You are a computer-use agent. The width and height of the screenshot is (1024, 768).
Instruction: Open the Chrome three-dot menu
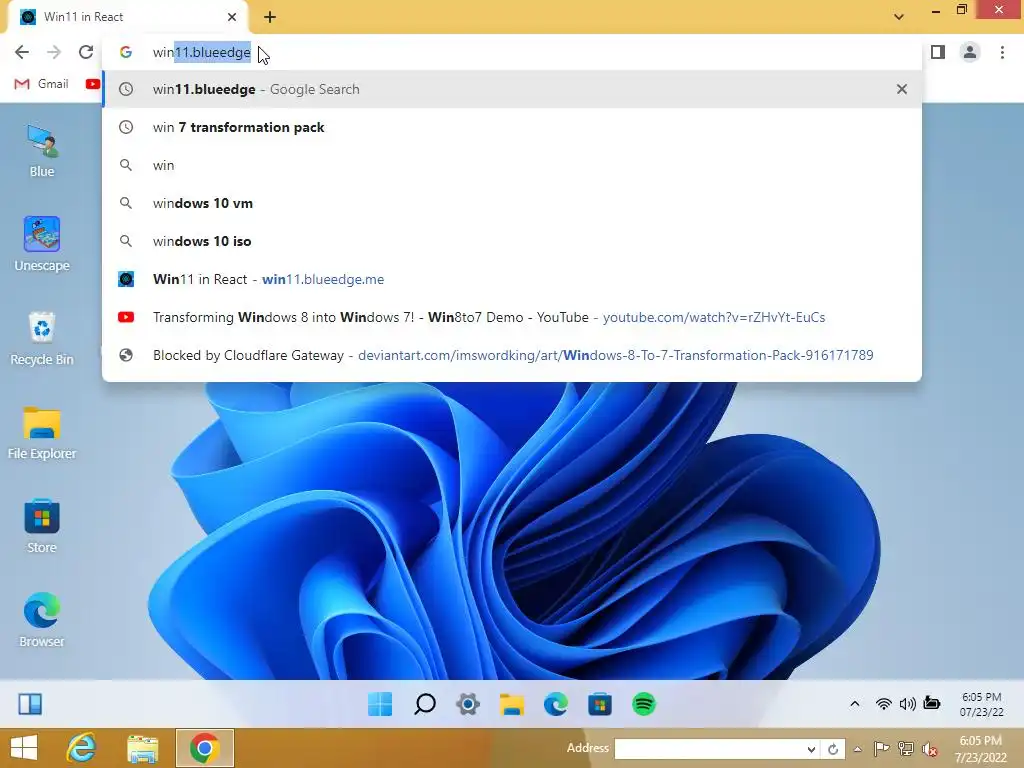click(x=1002, y=52)
